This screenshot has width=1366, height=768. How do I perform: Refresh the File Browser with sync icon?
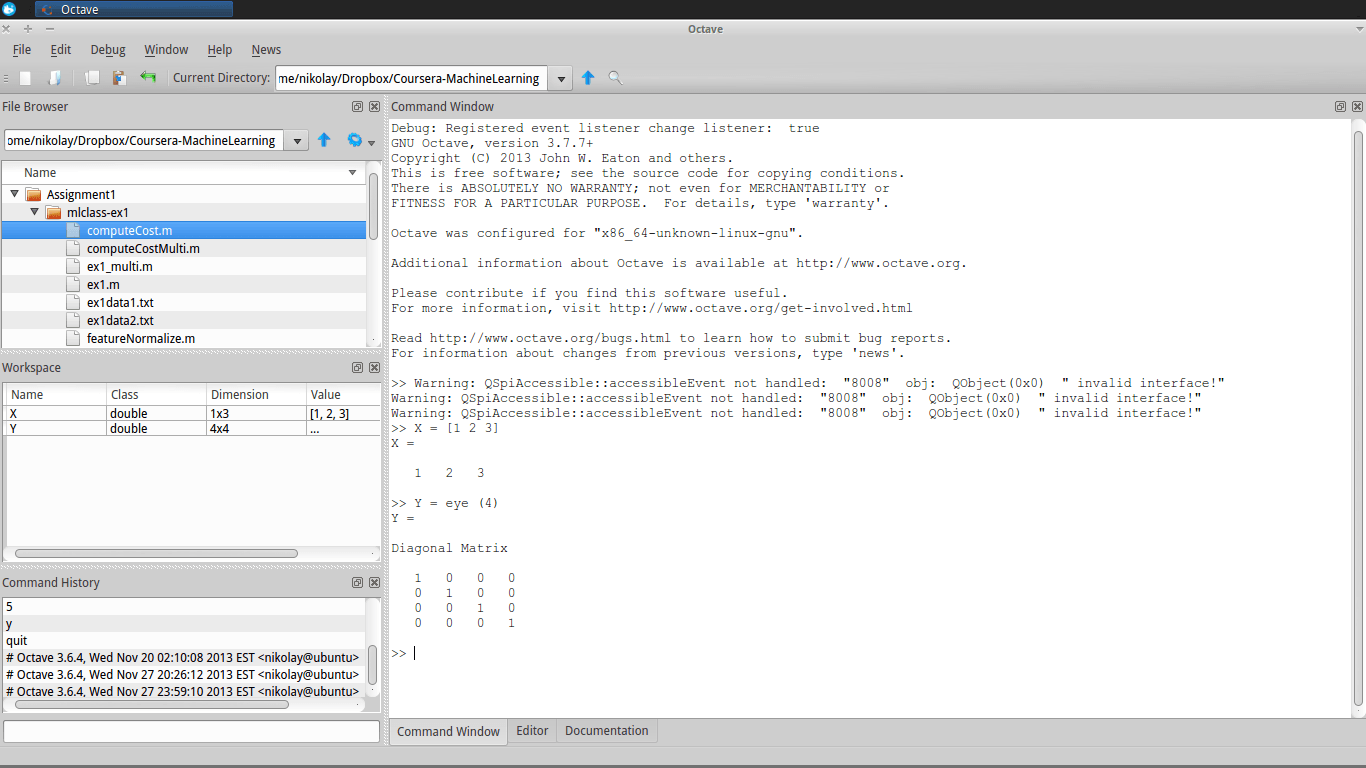point(356,140)
